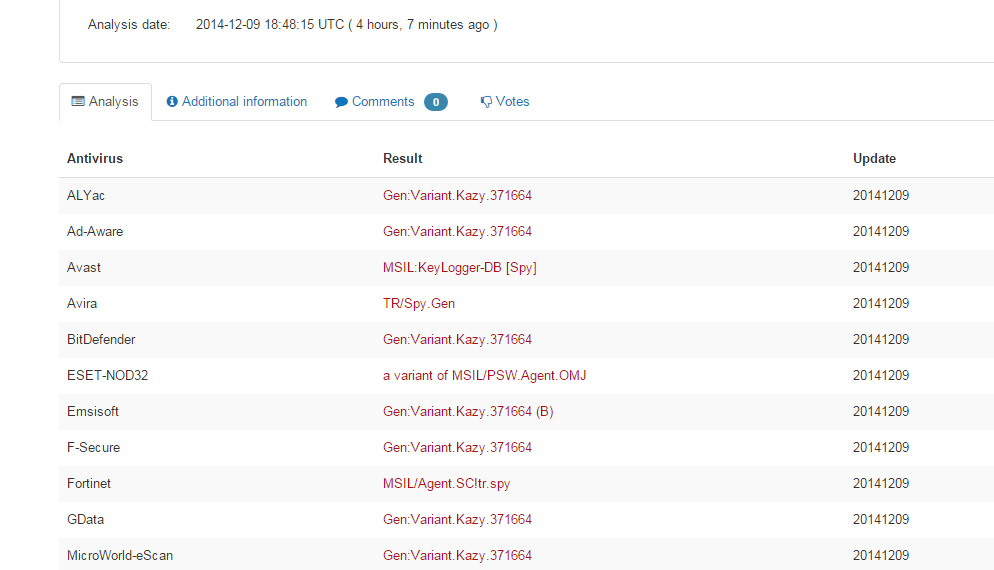Switch to Additional information tab
994x570 pixels.
236,101
